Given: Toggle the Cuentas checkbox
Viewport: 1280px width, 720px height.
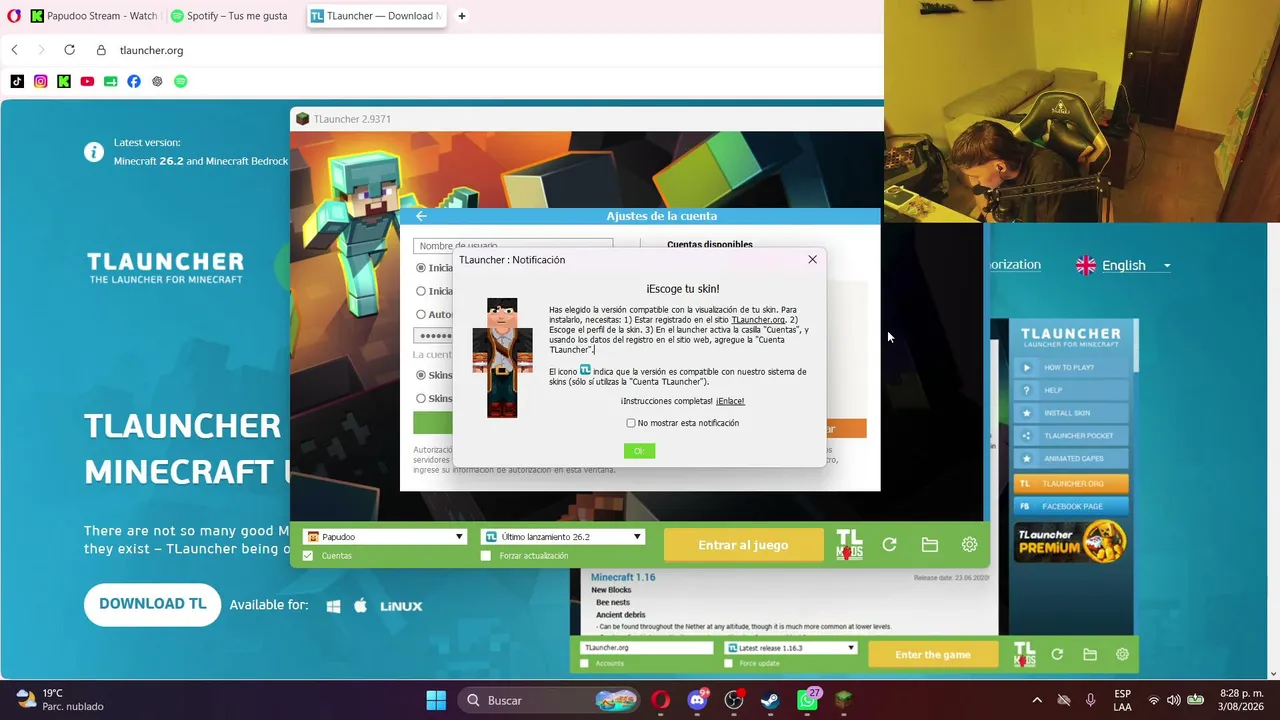Looking at the screenshot, I should 308,556.
